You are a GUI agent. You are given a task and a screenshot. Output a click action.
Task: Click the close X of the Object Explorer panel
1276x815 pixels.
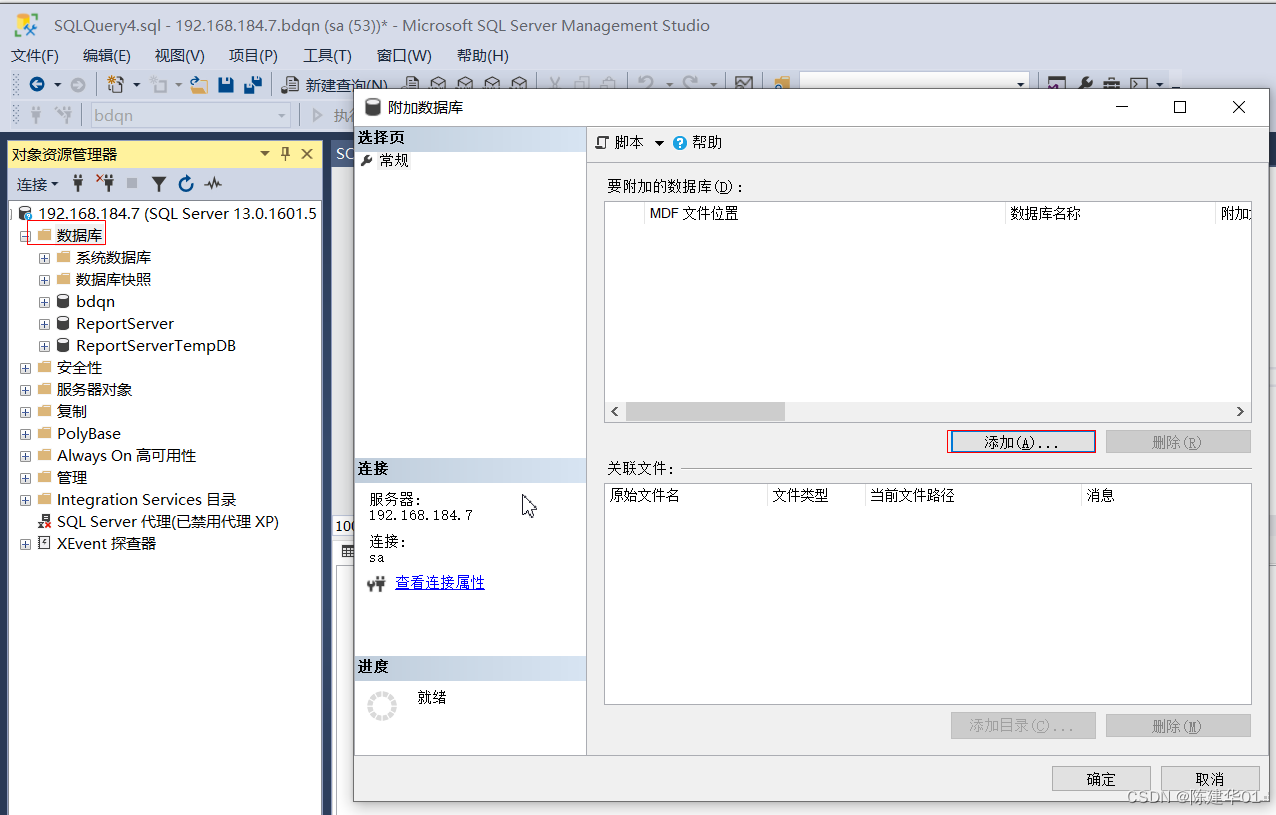point(307,154)
